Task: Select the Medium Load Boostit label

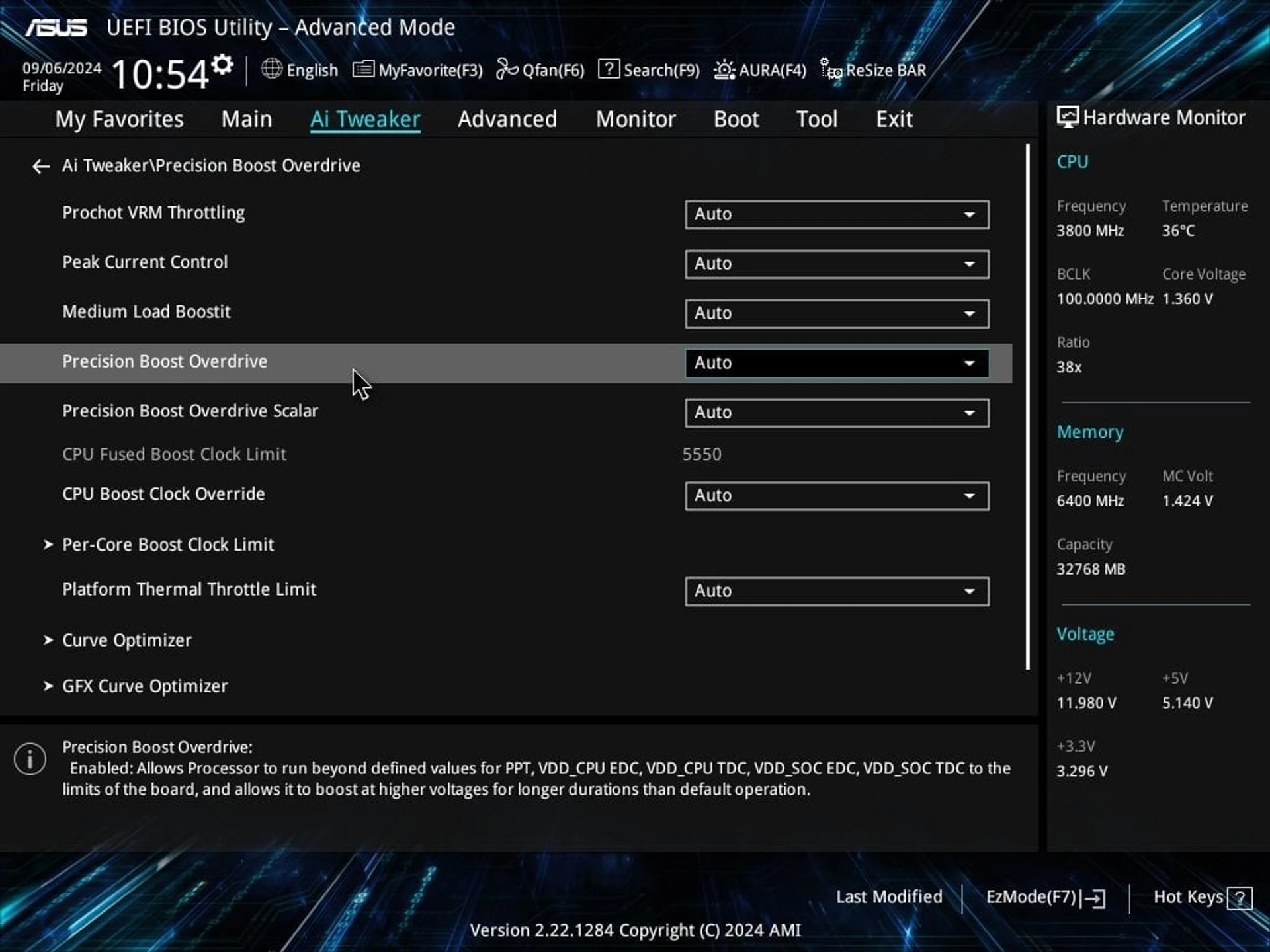Action: 146,312
